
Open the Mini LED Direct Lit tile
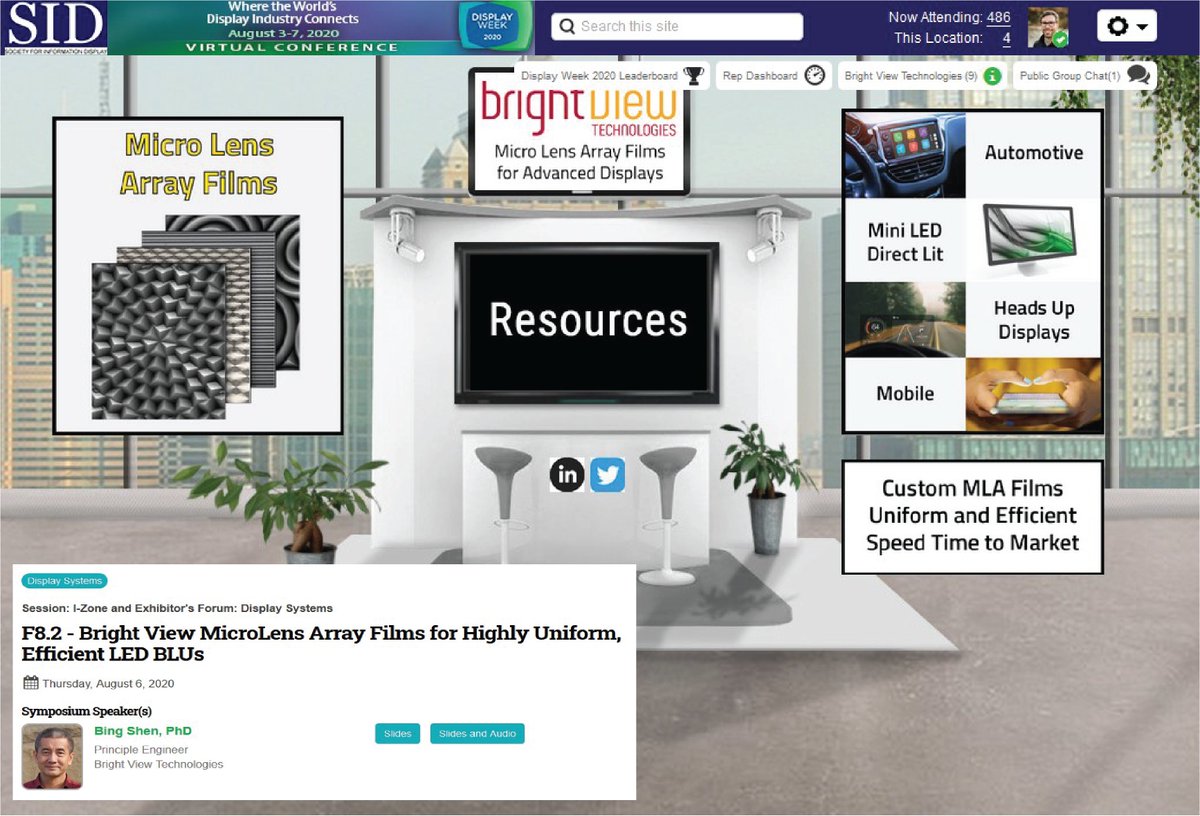click(905, 241)
